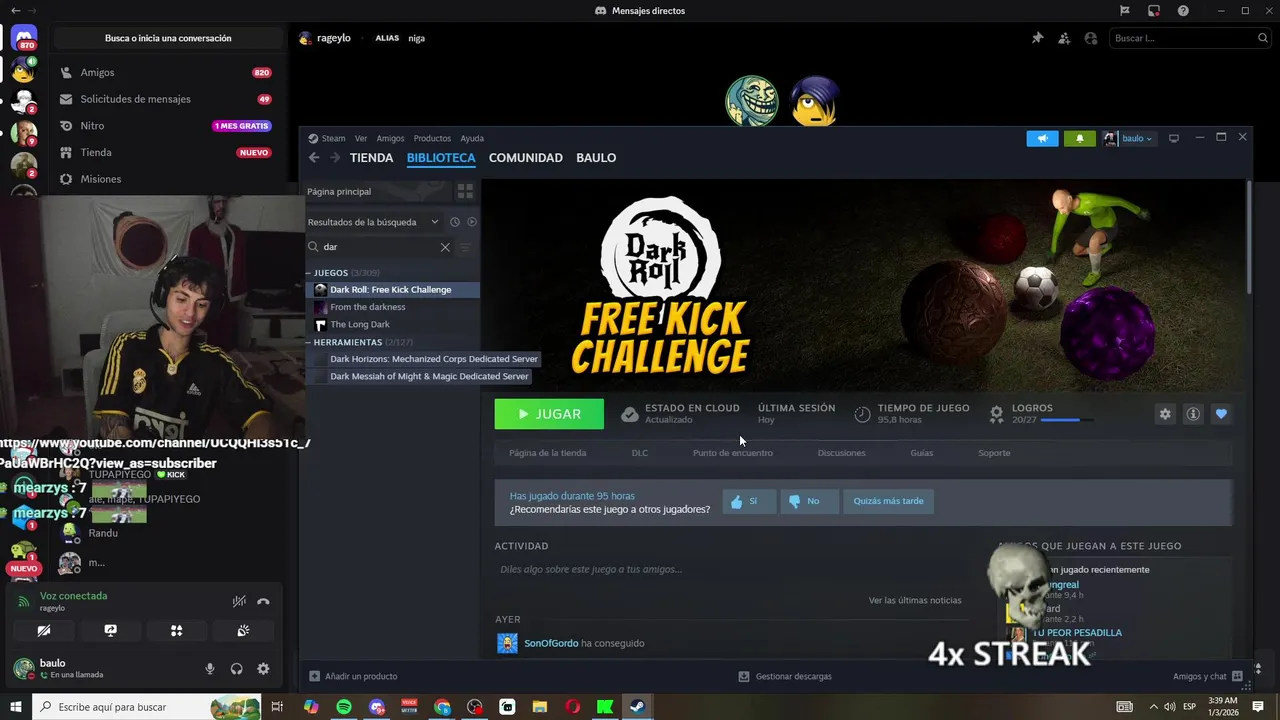The width and height of the screenshot is (1280, 720).
Task: Open the Ayuda menu
Action: click(472, 139)
